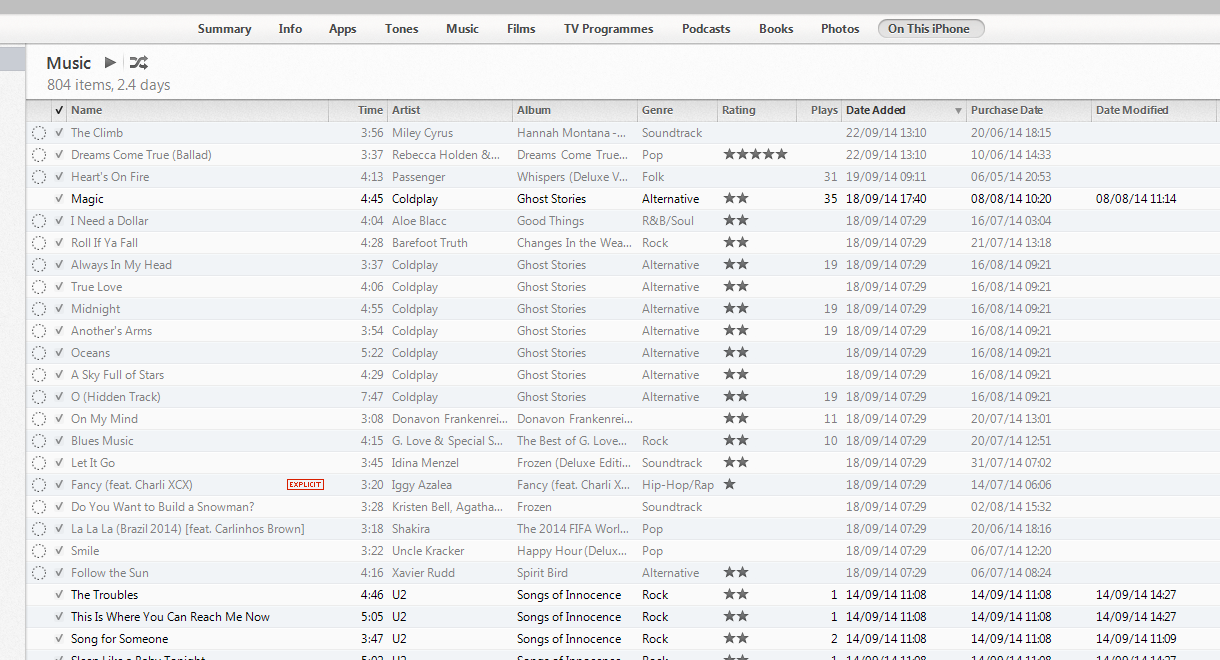The width and height of the screenshot is (1220, 660).
Task: Select The Troubles track row
Action: click(x=622, y=595)
